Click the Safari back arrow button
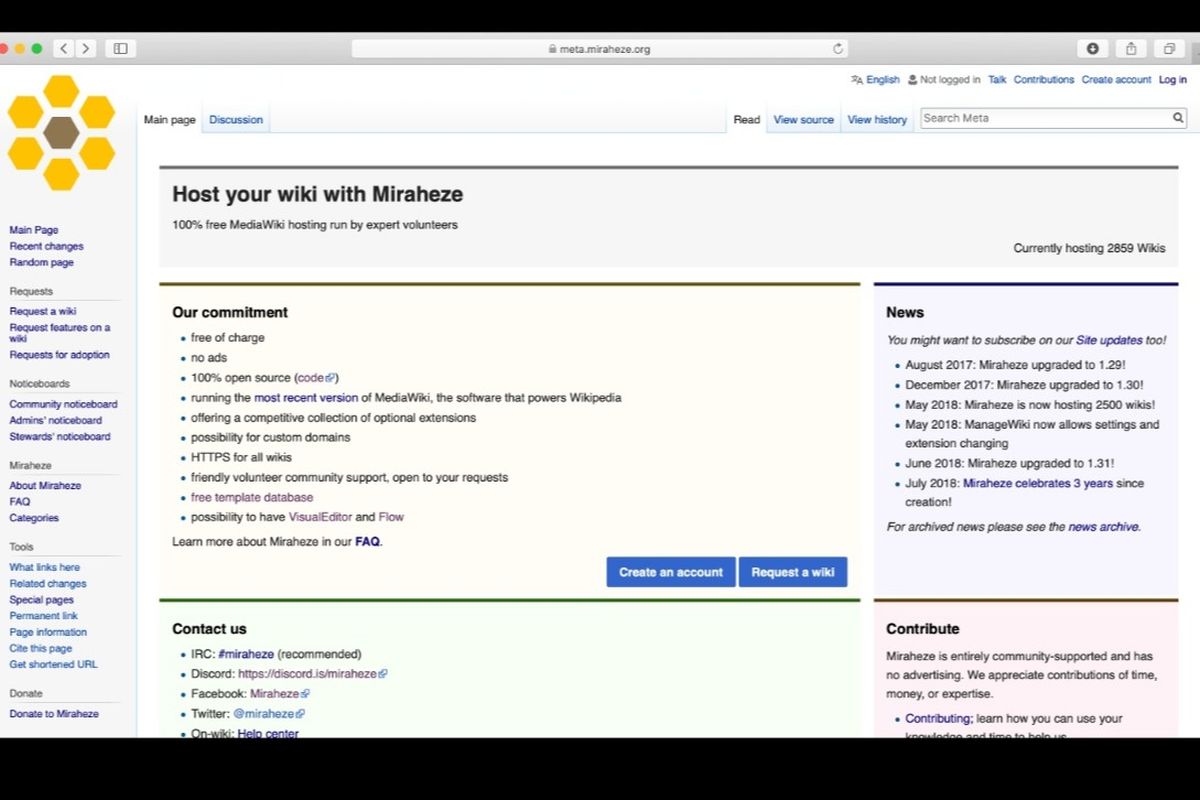This screenshot has height=800, width=1200. 64,48
